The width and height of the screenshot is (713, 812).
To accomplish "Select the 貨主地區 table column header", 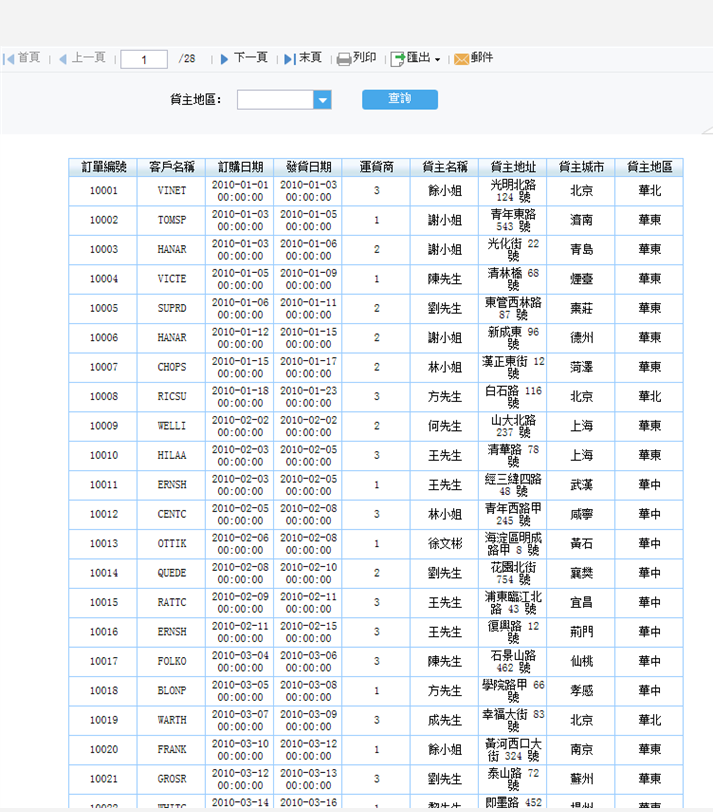I will point(649,167).
